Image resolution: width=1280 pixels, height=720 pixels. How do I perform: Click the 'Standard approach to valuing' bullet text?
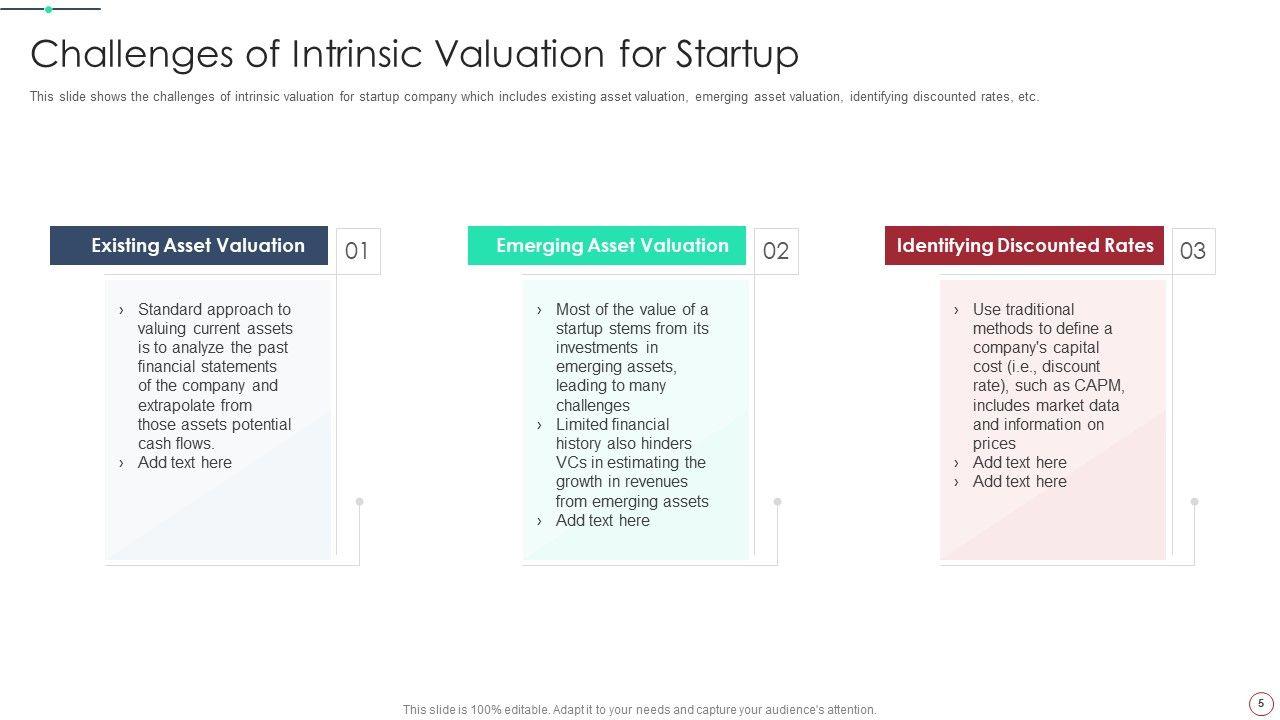(215, 376)
